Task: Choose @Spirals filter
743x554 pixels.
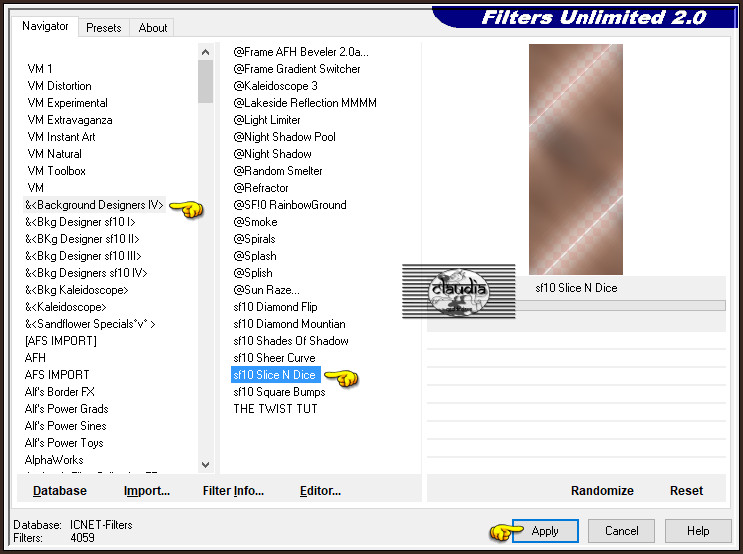Action: [254, 239]
